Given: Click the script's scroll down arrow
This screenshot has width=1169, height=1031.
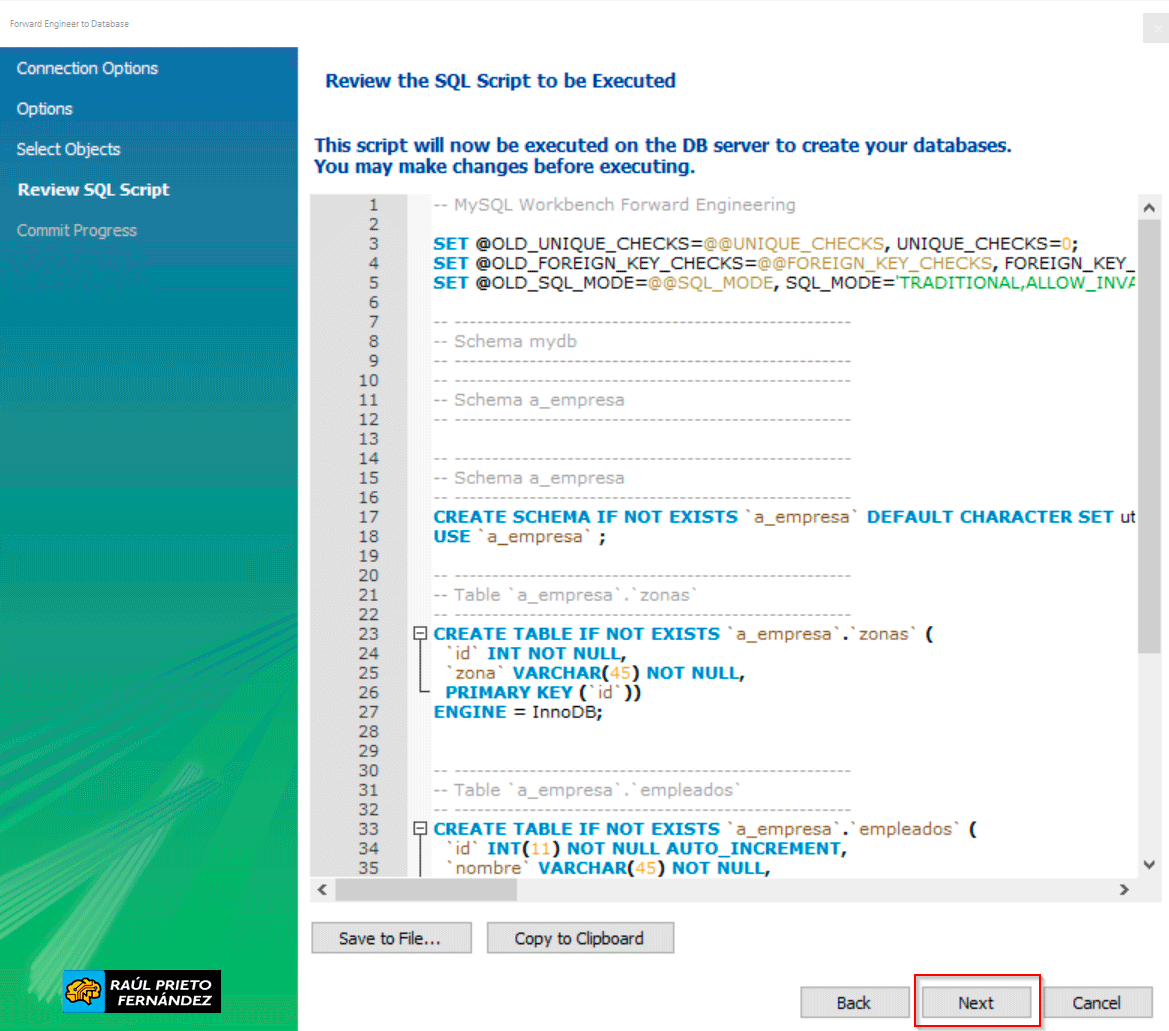Looking at the screenshot, I should coord(1149,865).
